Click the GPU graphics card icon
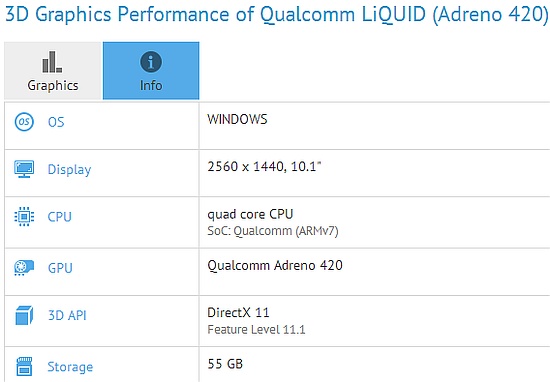550x382 pixels. [24, 268]
